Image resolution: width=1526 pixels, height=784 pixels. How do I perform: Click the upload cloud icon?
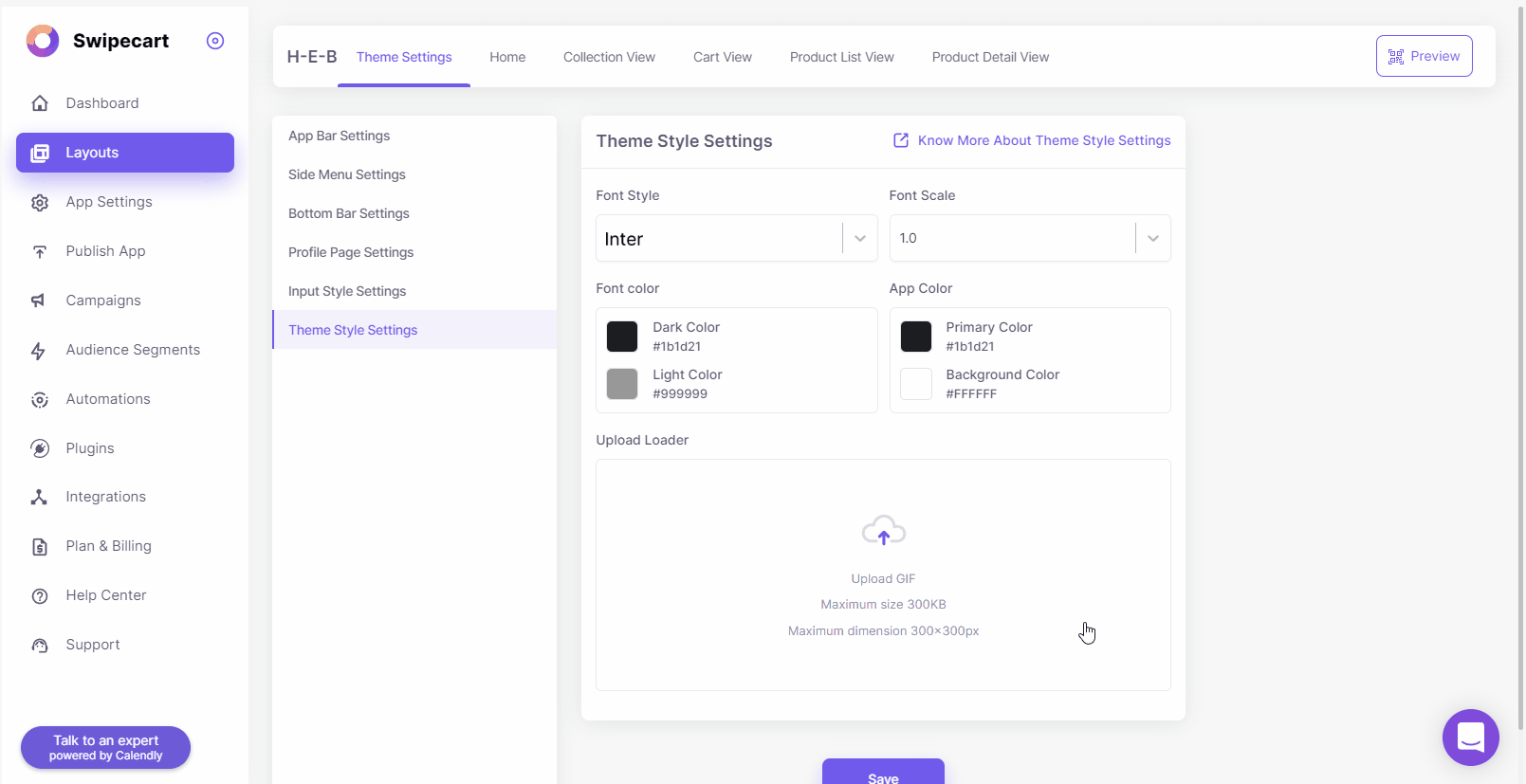pos(883,531)
